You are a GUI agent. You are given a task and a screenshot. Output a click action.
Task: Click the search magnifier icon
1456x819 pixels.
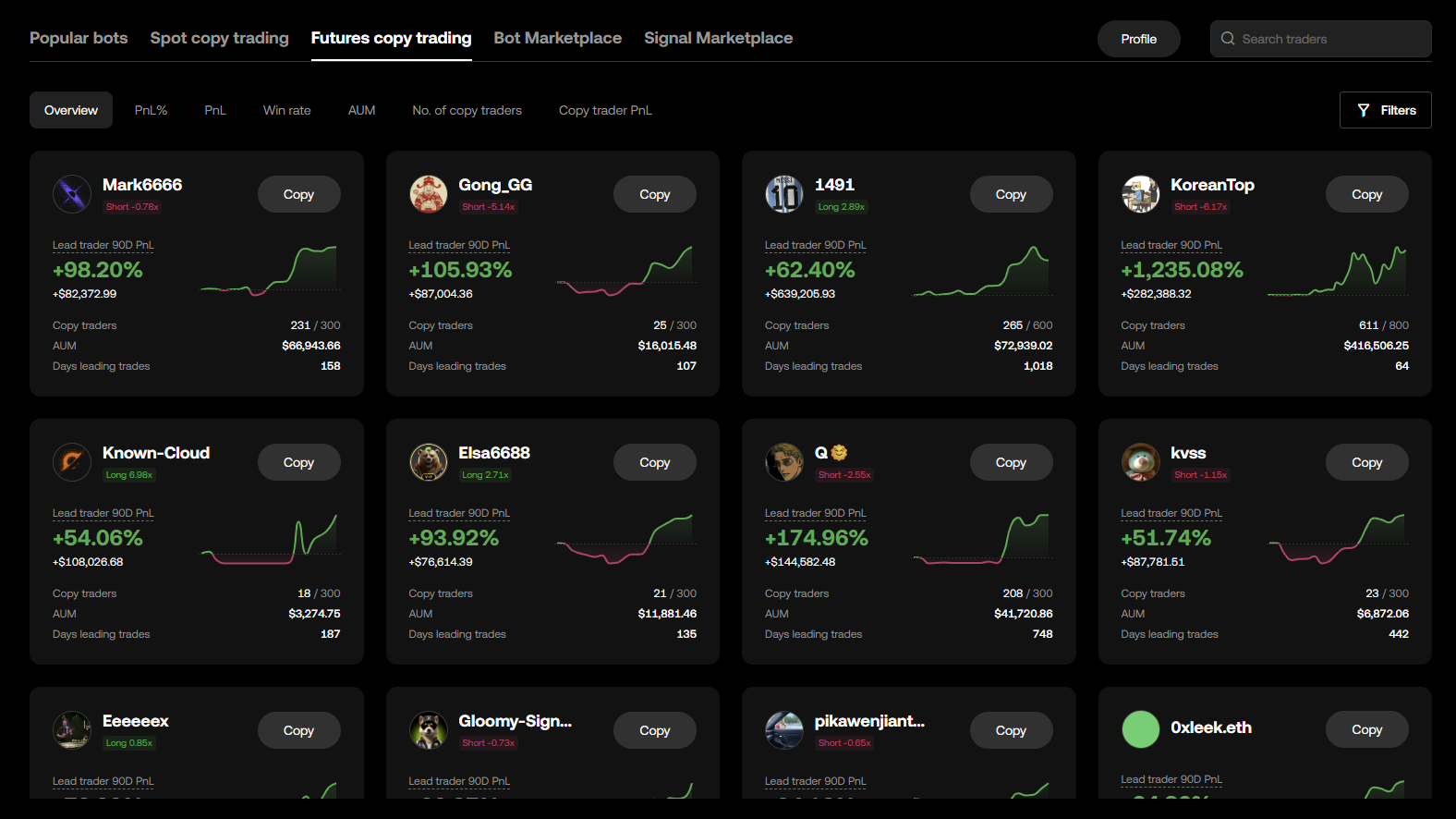[1228, 39]
